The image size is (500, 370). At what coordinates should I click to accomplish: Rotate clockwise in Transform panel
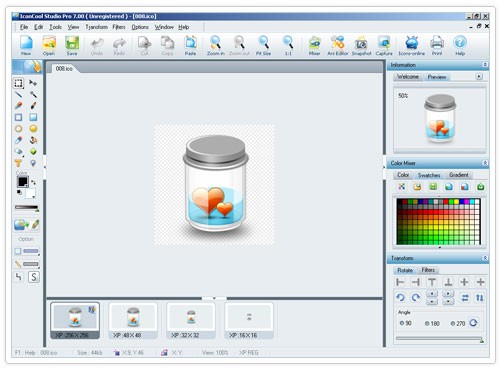[416, 297]
